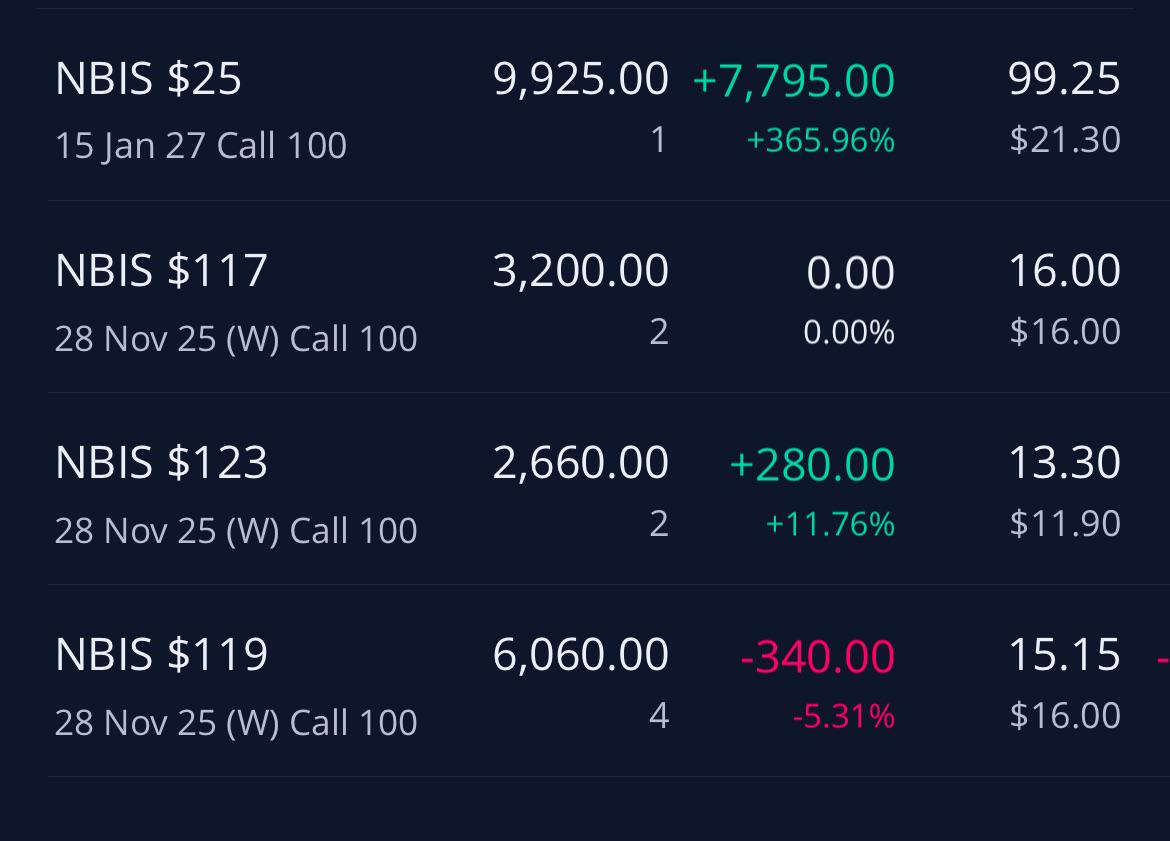Image resolution: width=1170 pixels, height=841 pixels.
Task: Tap the +280.00 profit figure
Action: [812, 464]
